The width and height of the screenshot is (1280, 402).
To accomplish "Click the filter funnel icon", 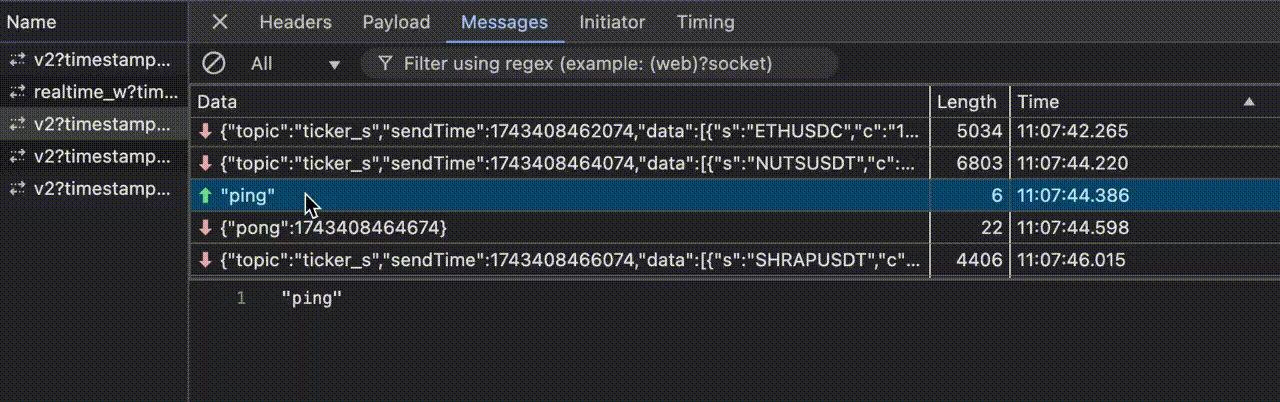I will point(384,64).
